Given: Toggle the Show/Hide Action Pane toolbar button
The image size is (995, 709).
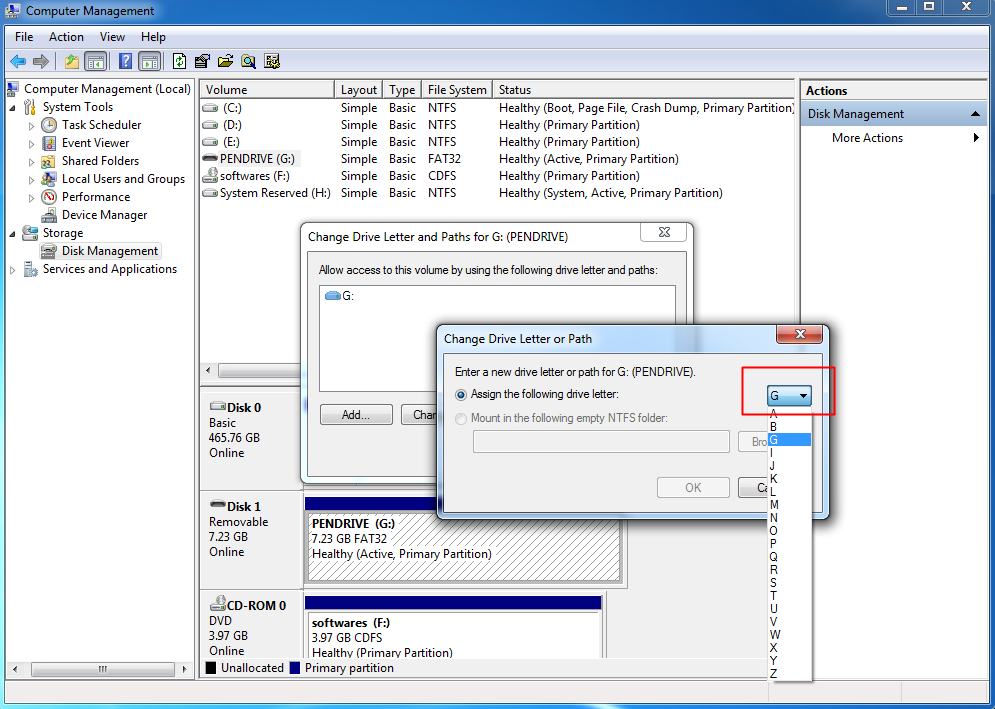Looking at the screenshot, I should pos(149,61).
